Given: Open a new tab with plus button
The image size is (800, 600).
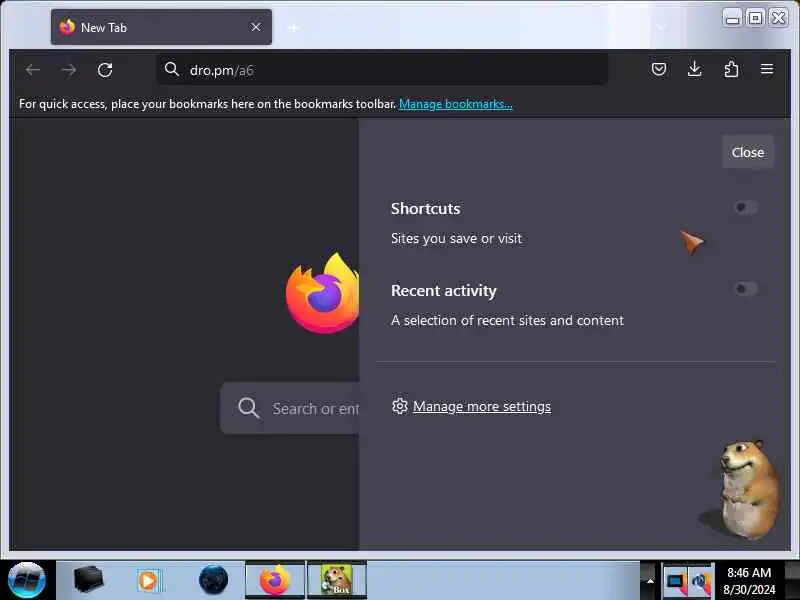Looking at the screenshot, I should (x=293, y=28).
